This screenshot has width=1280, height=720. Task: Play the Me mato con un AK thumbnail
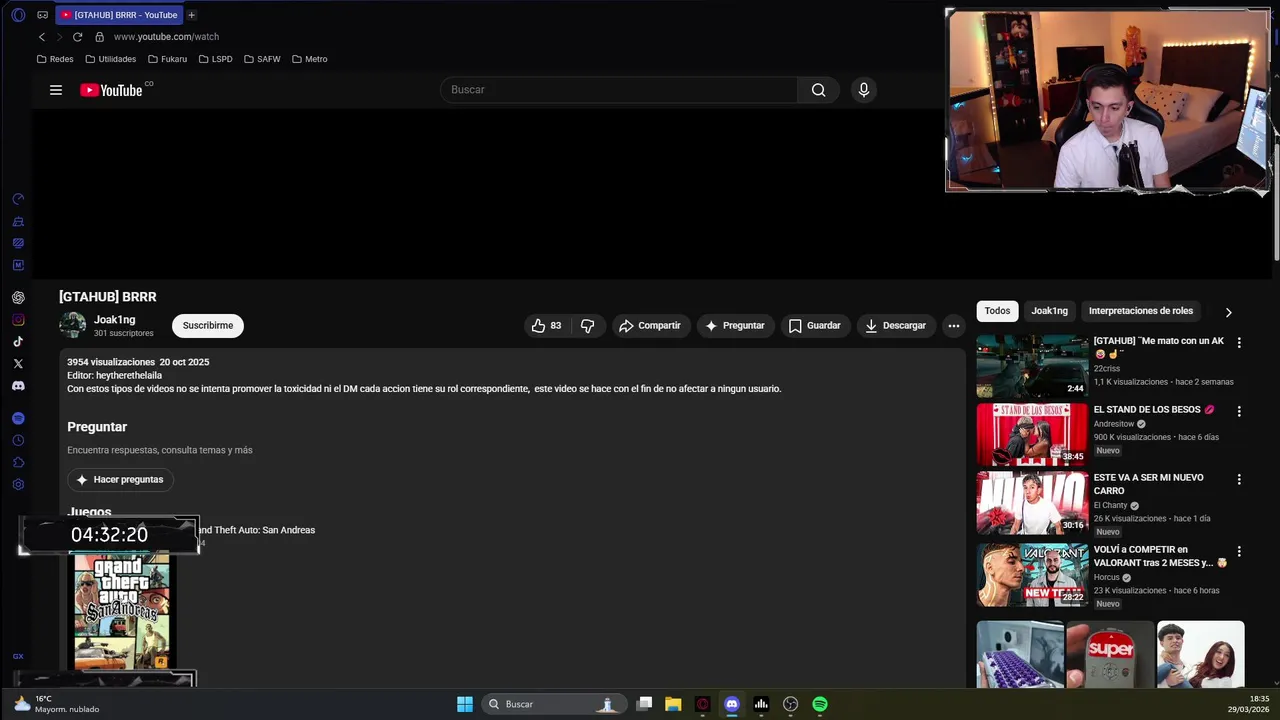[1032, 366]
